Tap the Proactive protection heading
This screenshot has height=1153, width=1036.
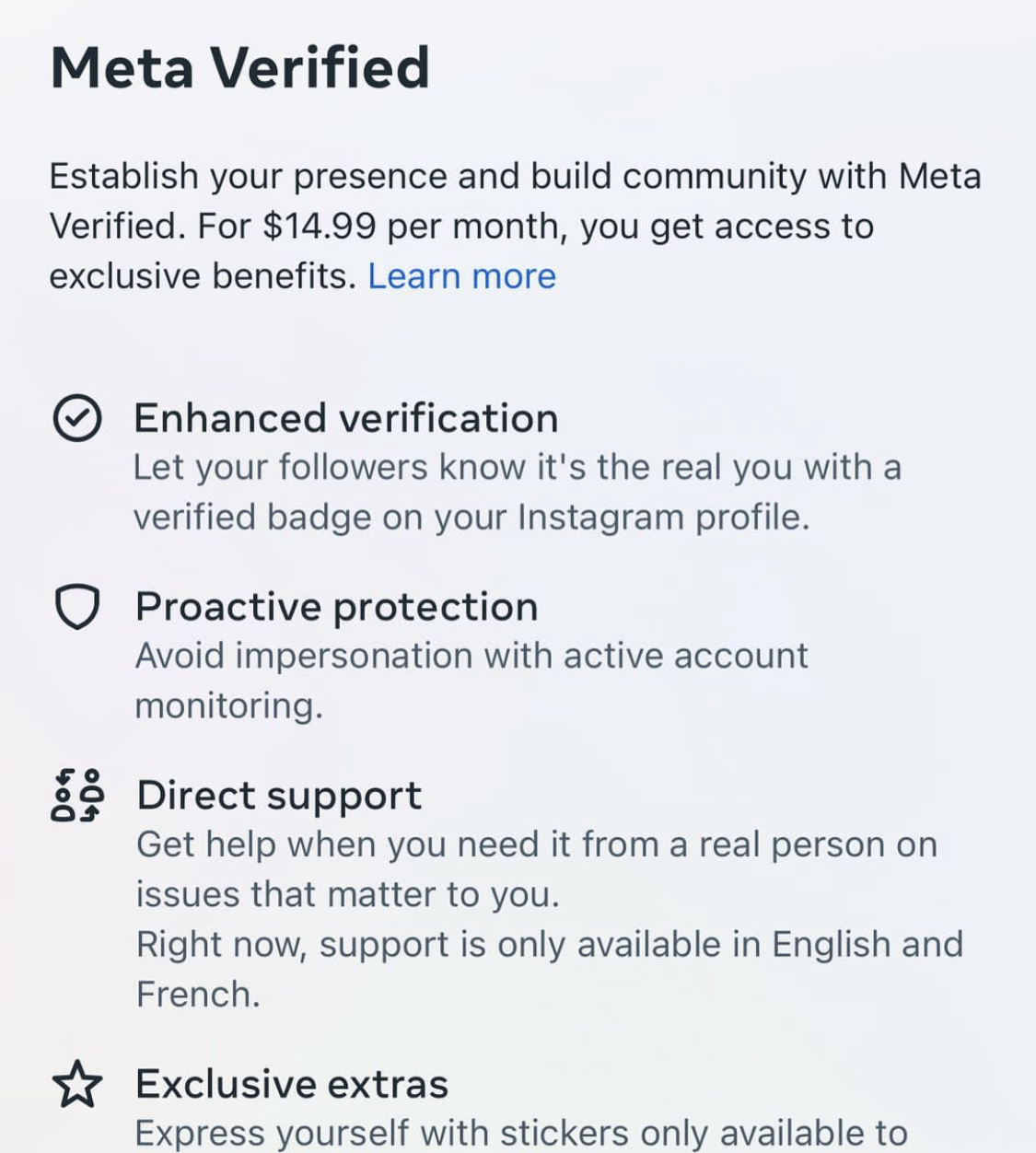point(337,607)
